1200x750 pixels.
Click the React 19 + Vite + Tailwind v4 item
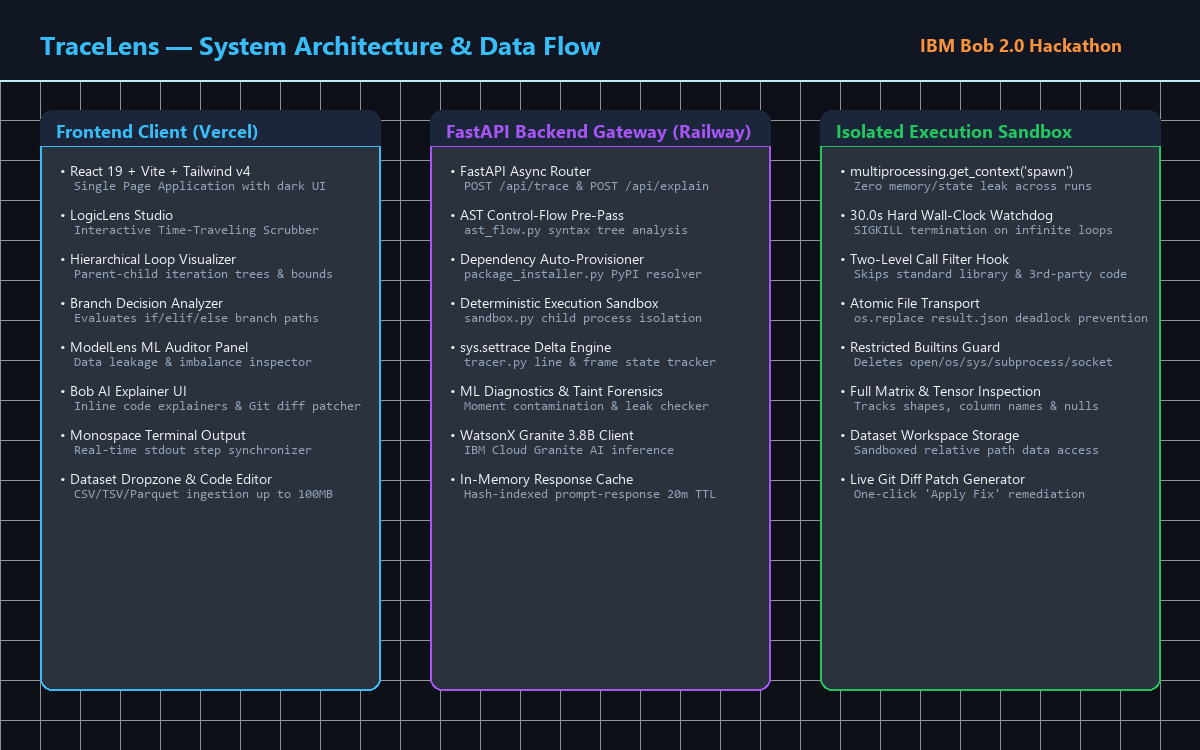coord(155,172)
